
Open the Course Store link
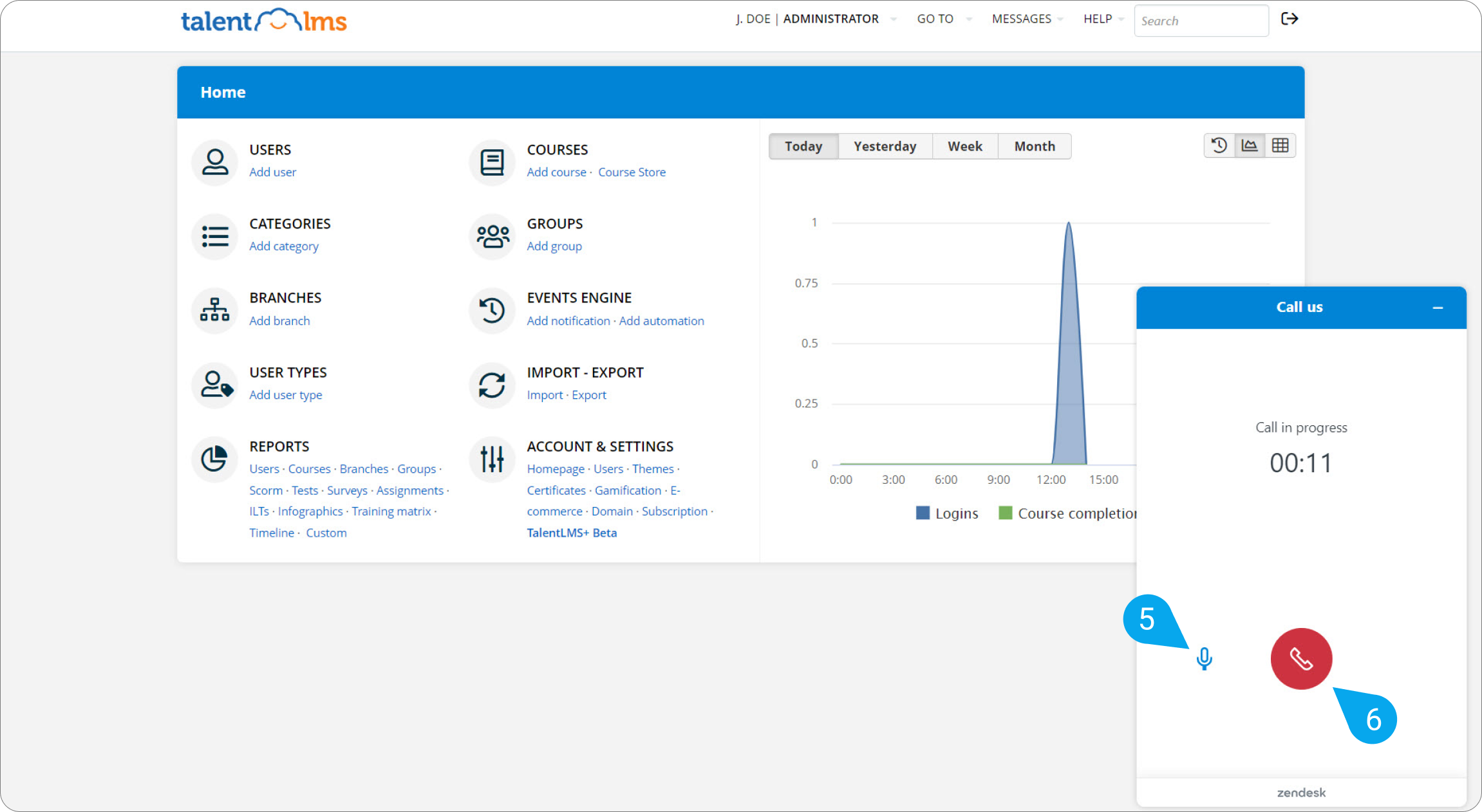tap(632, 172)
